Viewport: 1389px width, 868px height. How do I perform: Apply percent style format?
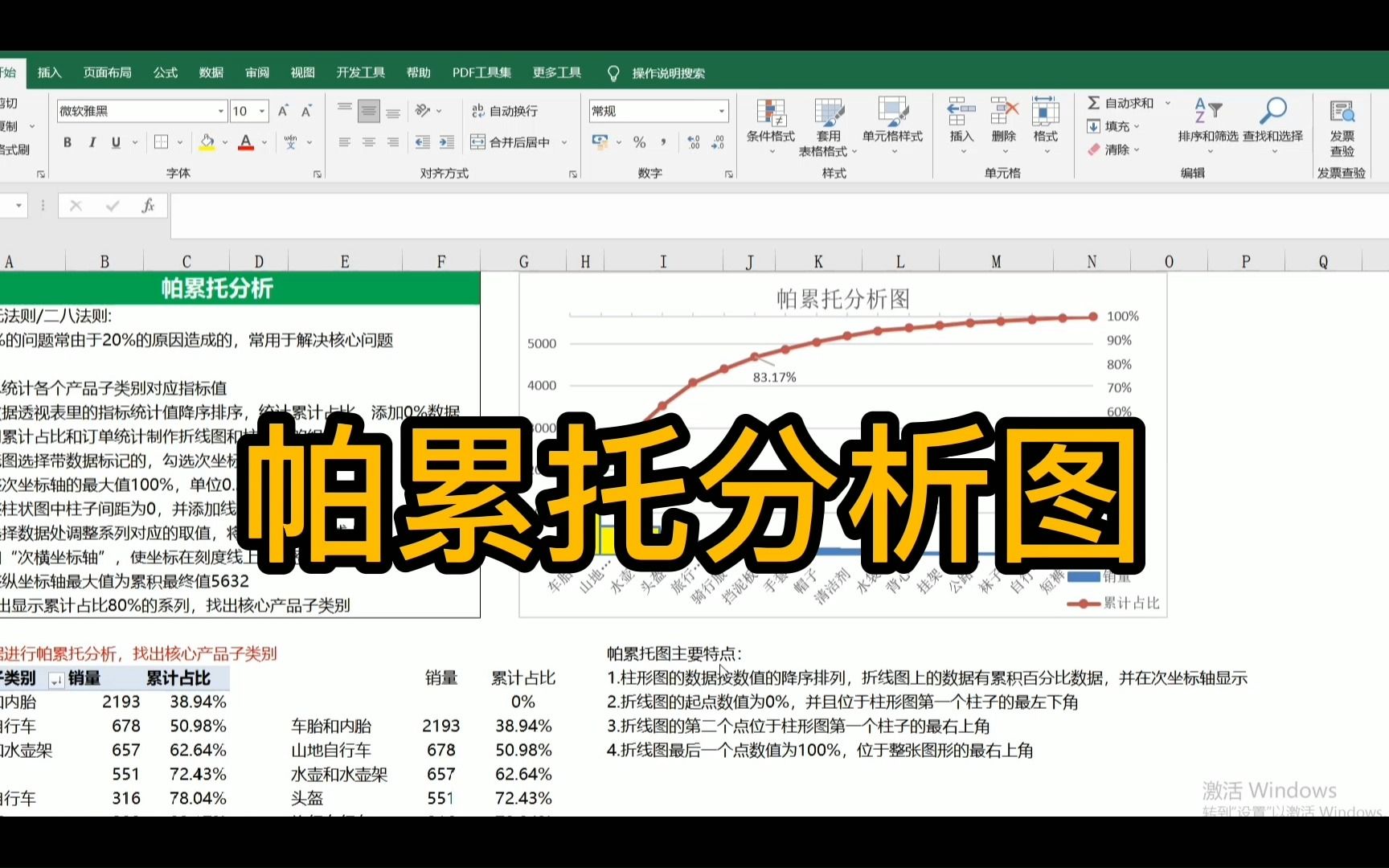point(639,142)
